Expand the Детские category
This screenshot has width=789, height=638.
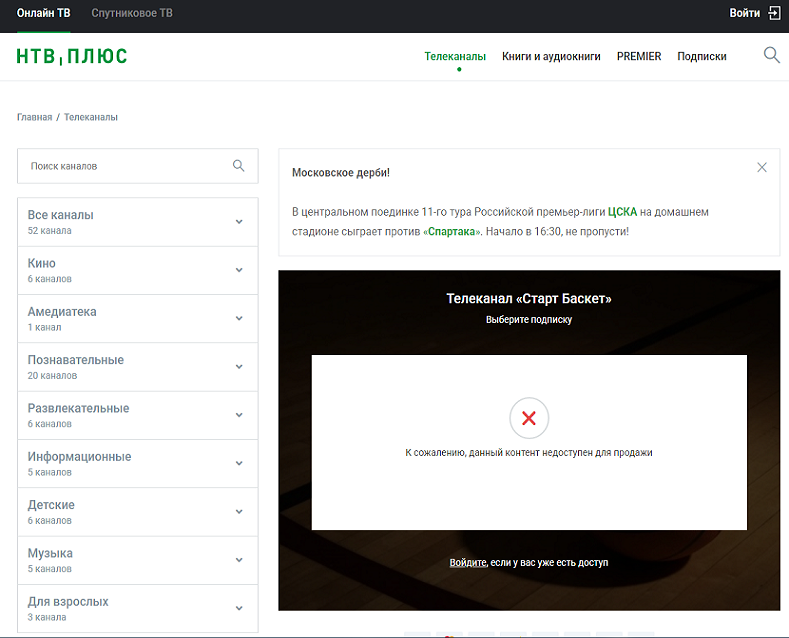[x=138, y=512]
